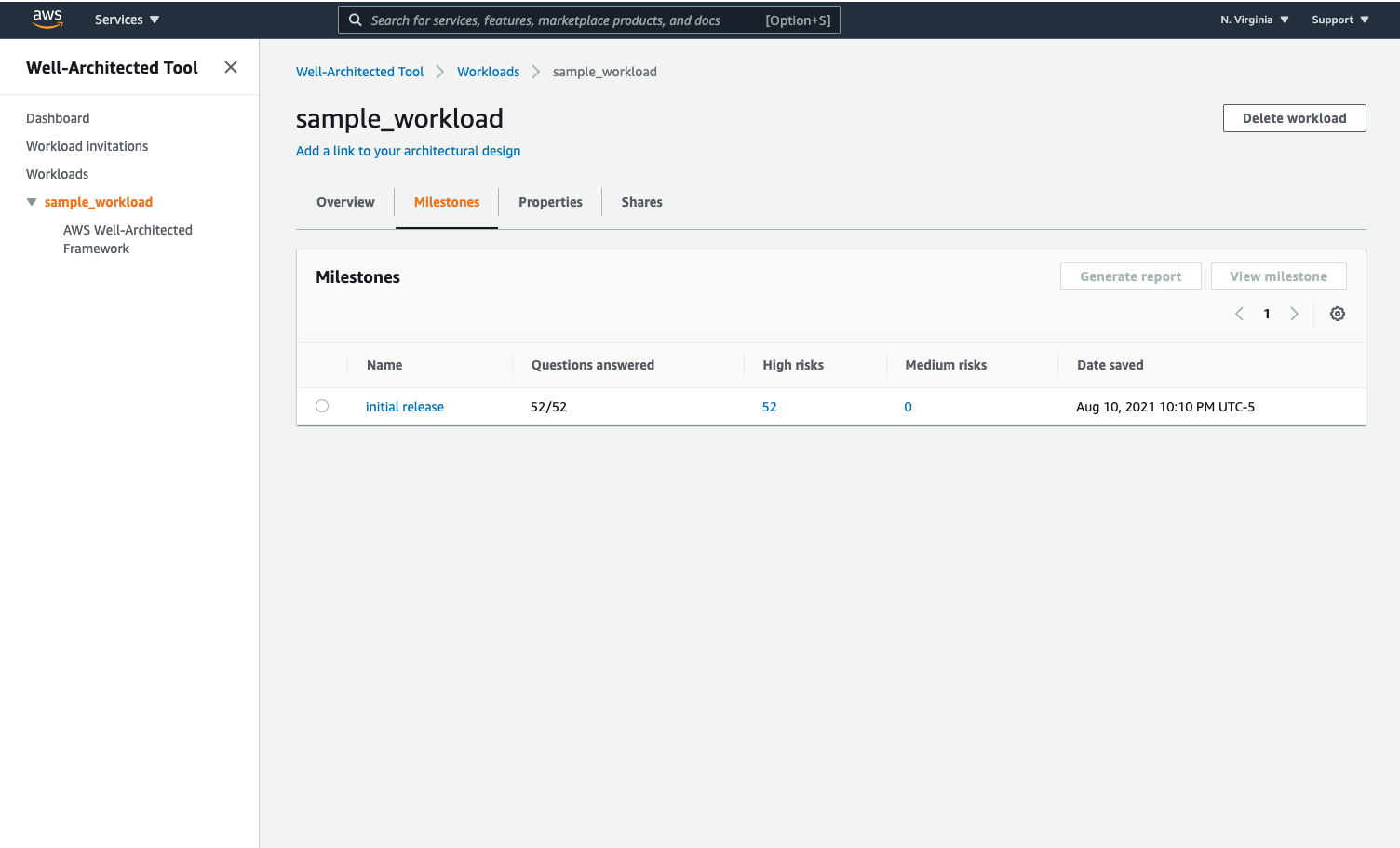Collapse the sample_workload tree item

pyautogui.click(x=32, y=202)
